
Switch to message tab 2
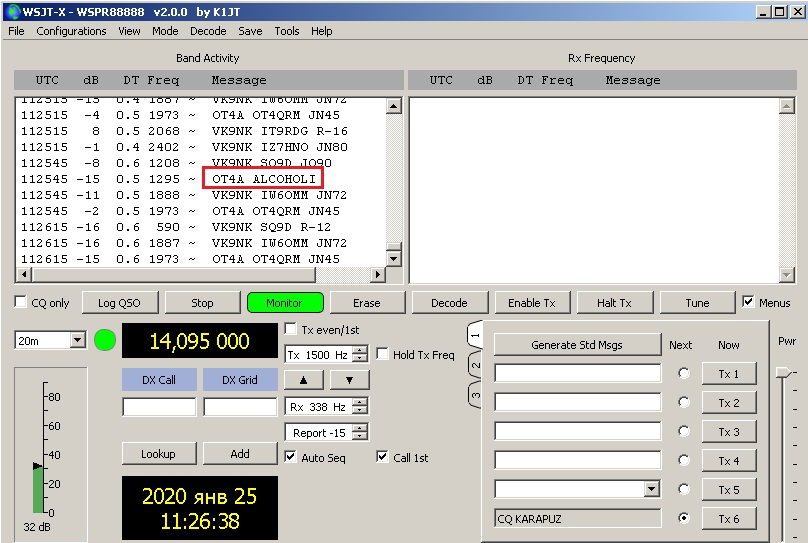pyautogui.click(x=475, y=366)
